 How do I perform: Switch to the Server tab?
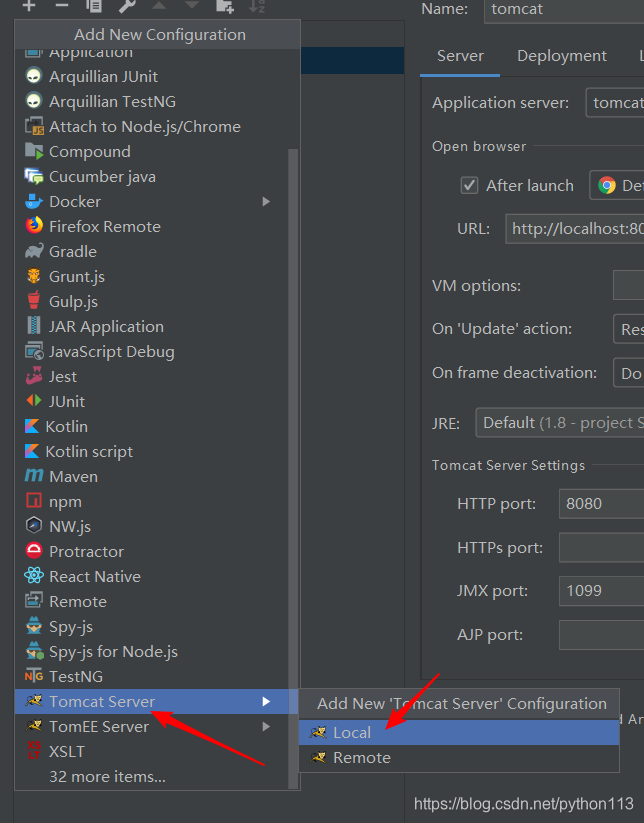(x=460, y=56)
